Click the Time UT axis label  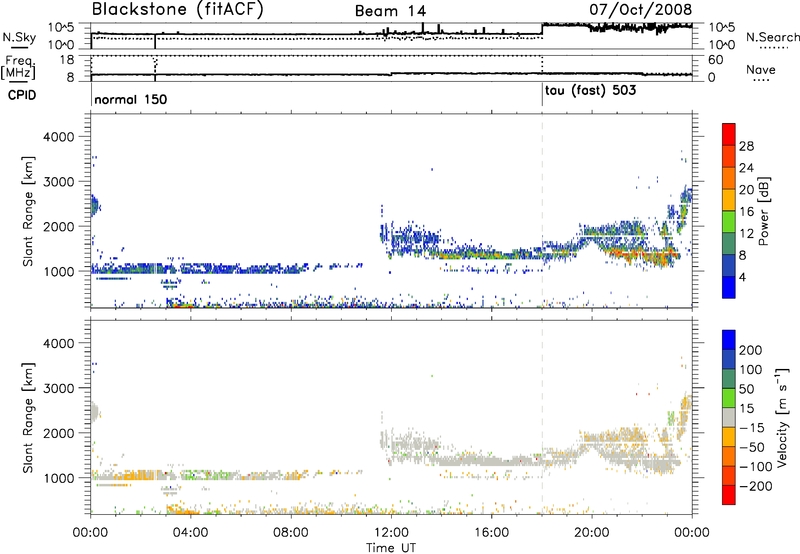pos(391,548)
